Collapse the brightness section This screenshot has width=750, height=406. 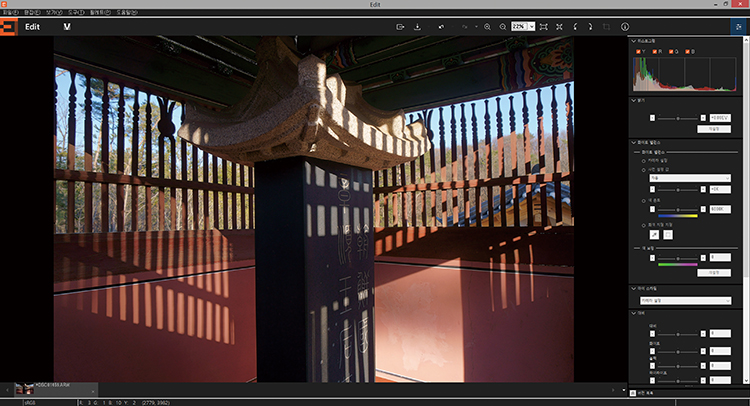coord(633,100)
